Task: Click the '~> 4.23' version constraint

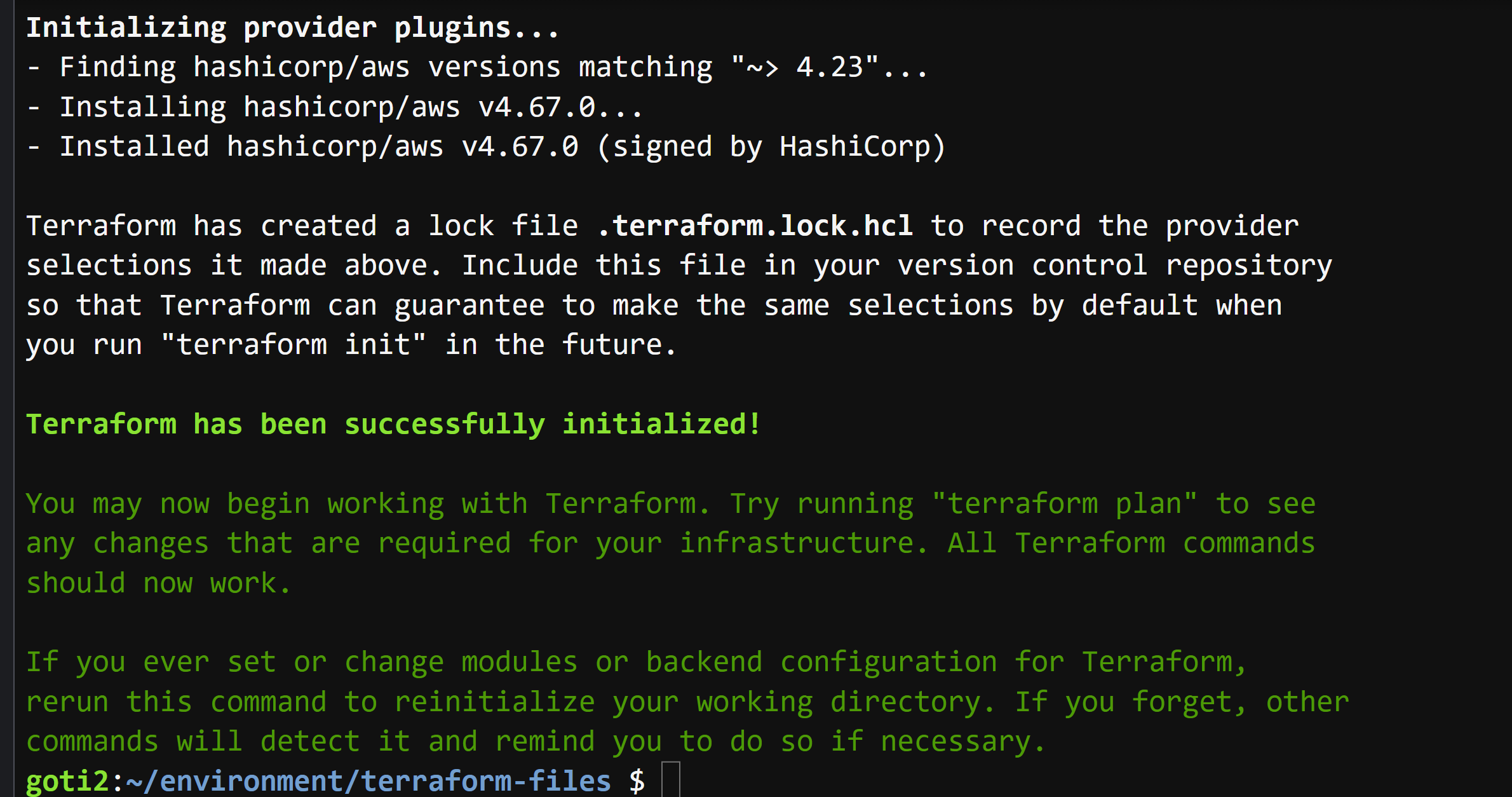Action: [x=805, y=67]
